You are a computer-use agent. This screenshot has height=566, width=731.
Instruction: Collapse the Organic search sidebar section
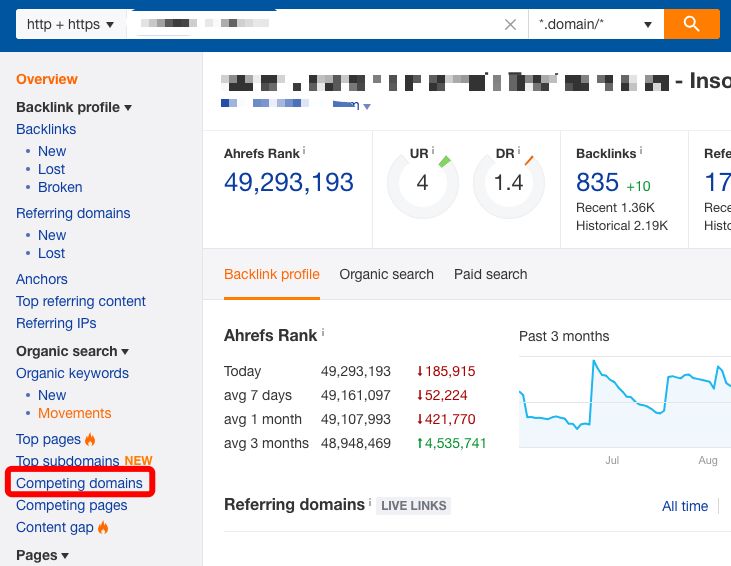pyautogui.click(x=72, y=351)
